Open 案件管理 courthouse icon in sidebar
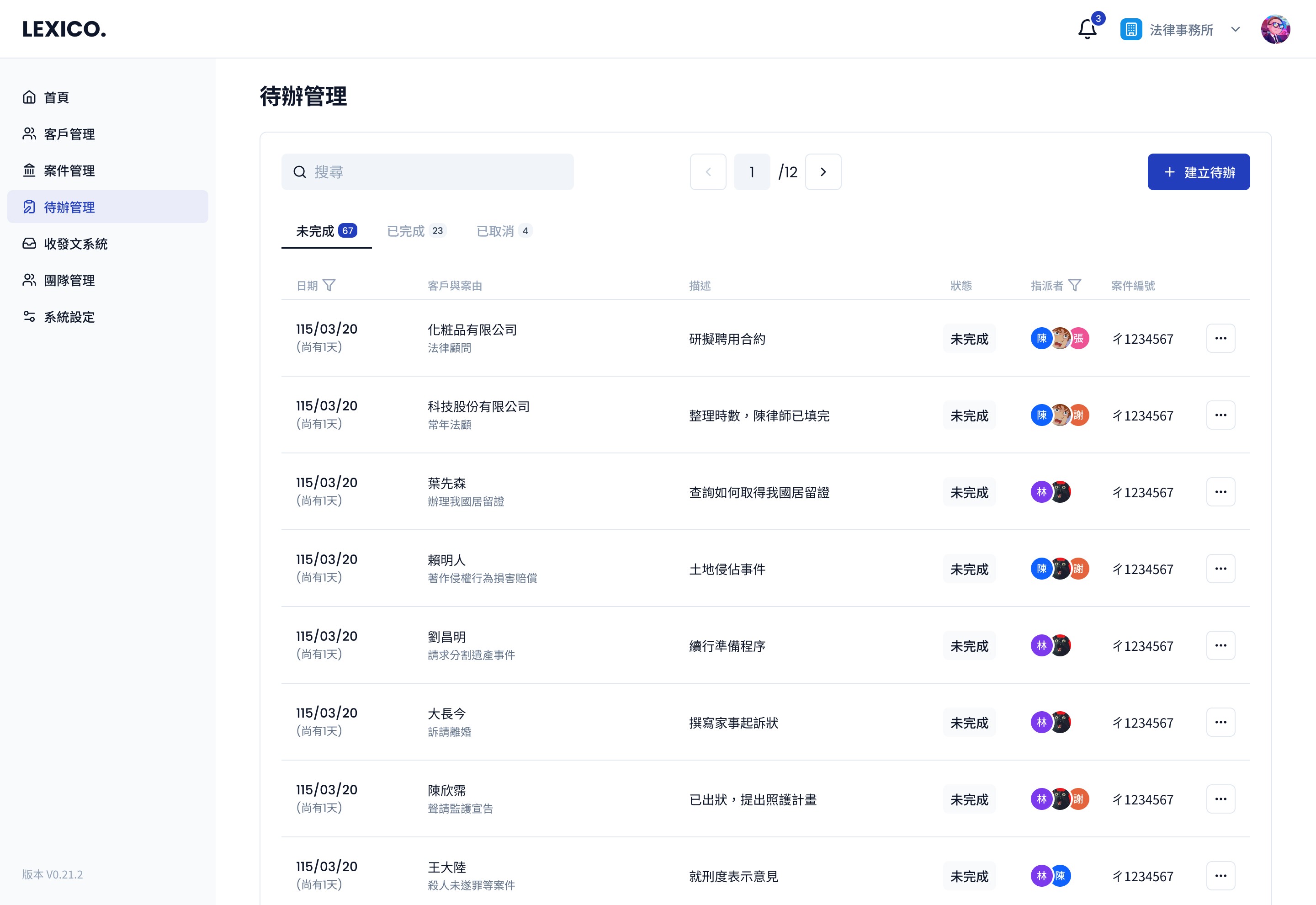The image size is (1316, 905). coord(29,170)
